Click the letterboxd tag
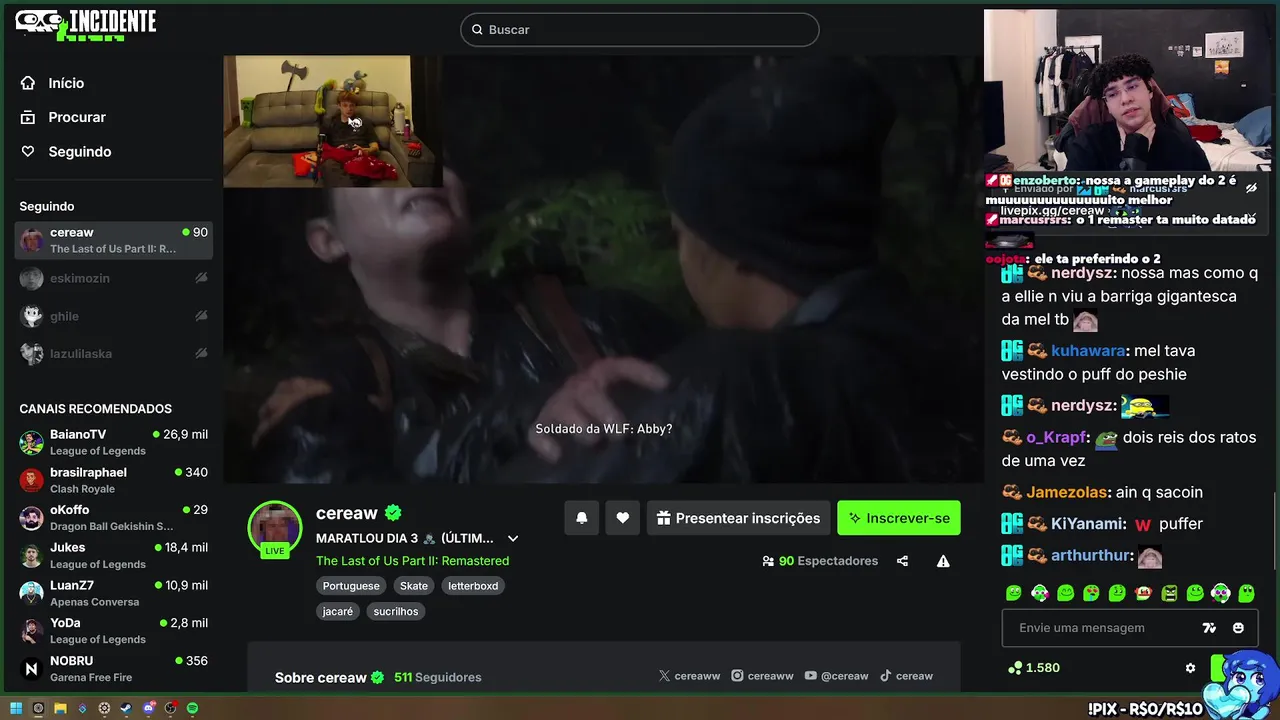This screenshot has width=1280, height=720. coord(473,586)
